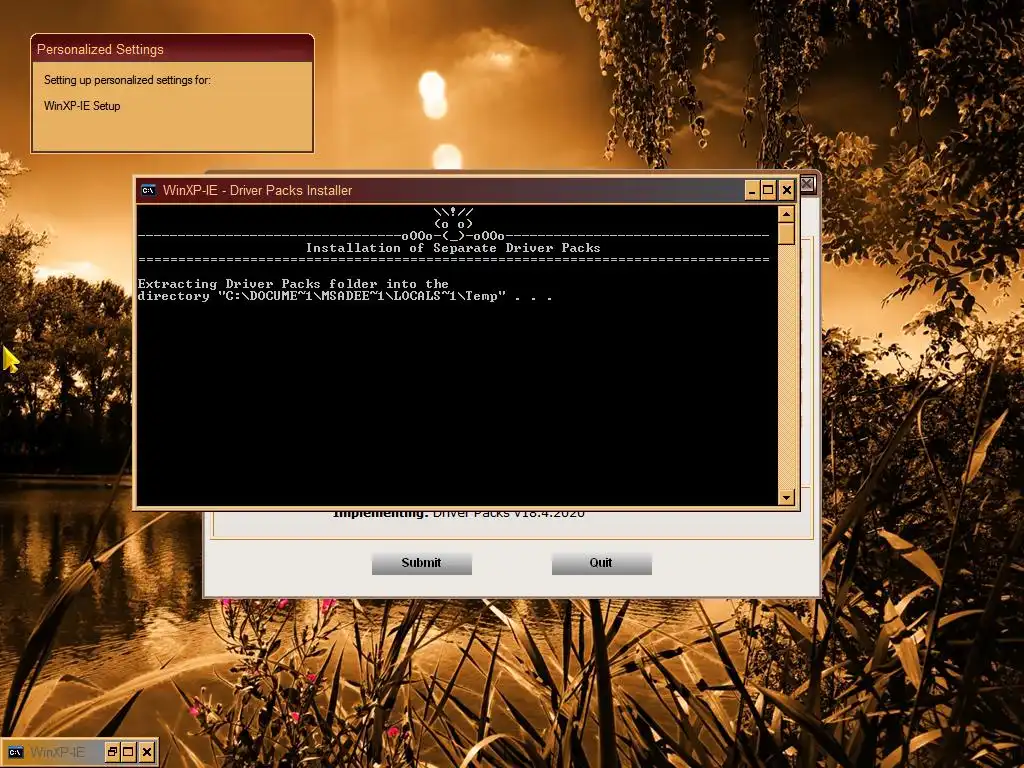Close the Driver Packs Installer console window
The image size is (1024, 768).
click(786, 190)
